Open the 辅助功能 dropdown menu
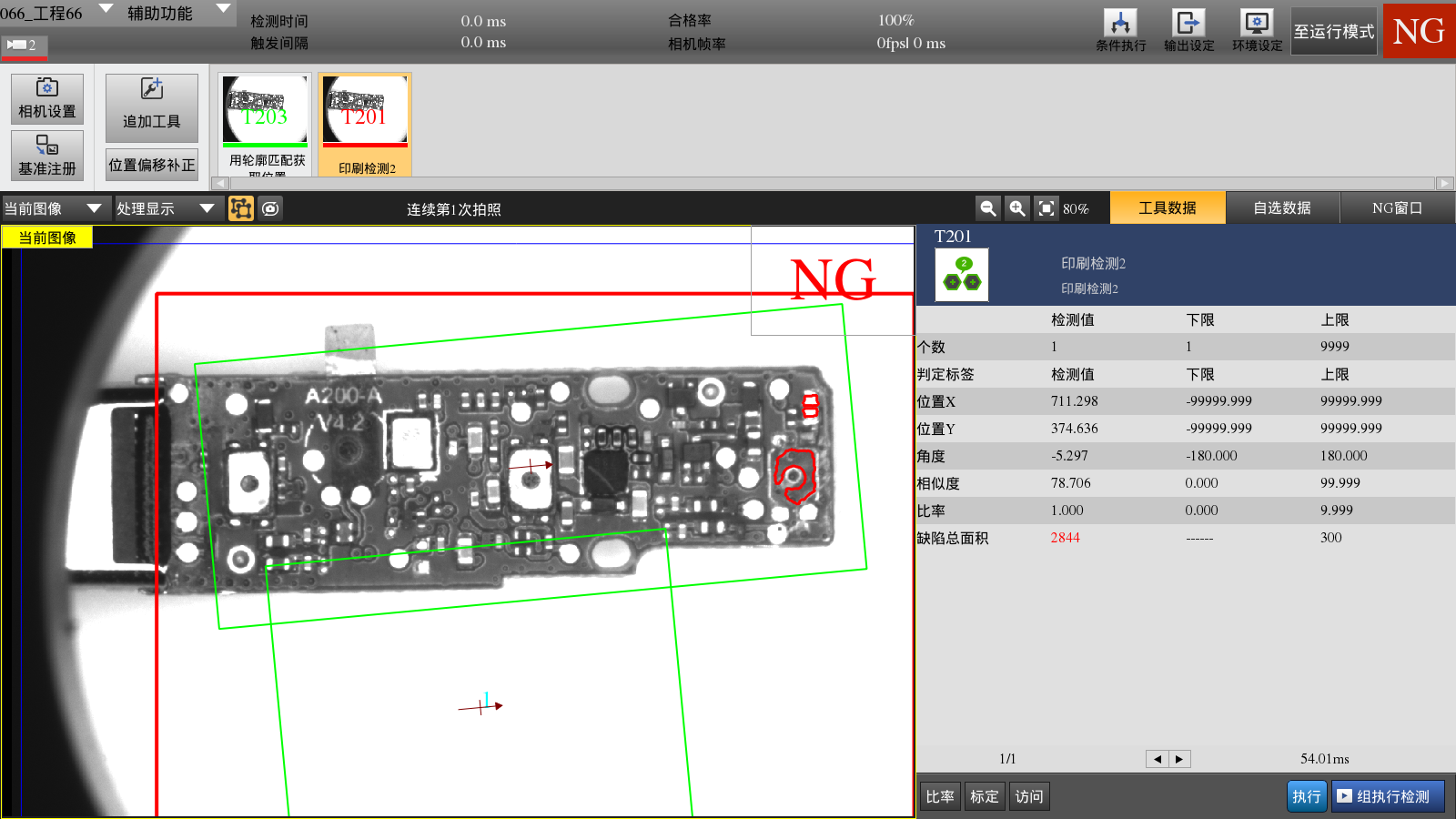The height and width of the screenshot is (819, 1456). click(x=223, y=9)
